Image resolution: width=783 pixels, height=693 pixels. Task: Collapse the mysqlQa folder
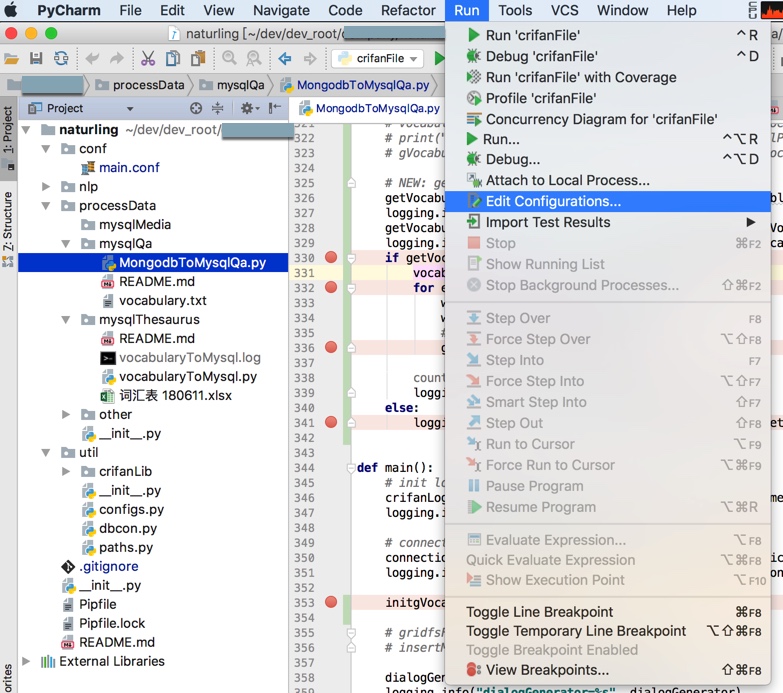(66, 244)
